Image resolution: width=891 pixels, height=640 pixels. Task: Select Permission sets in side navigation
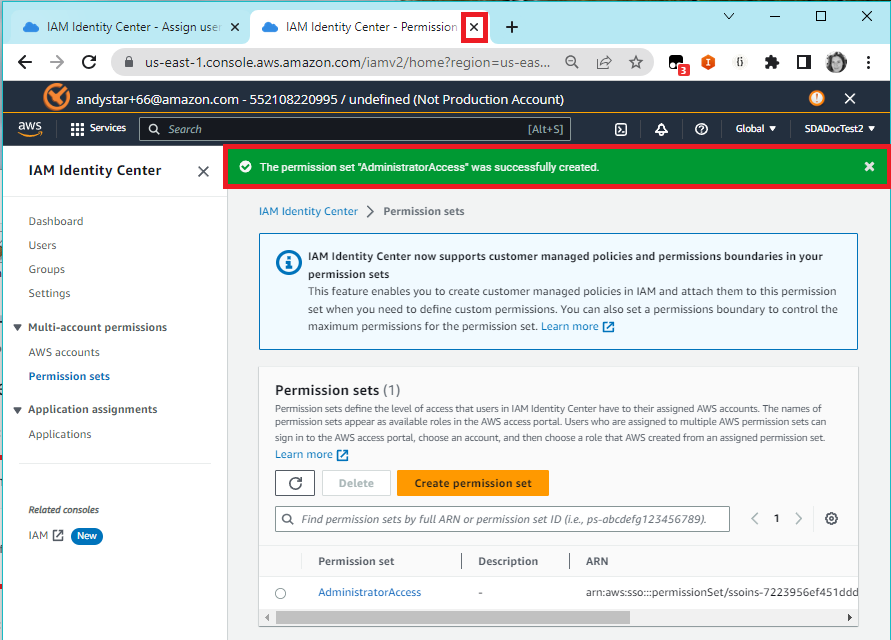point(69,376)
